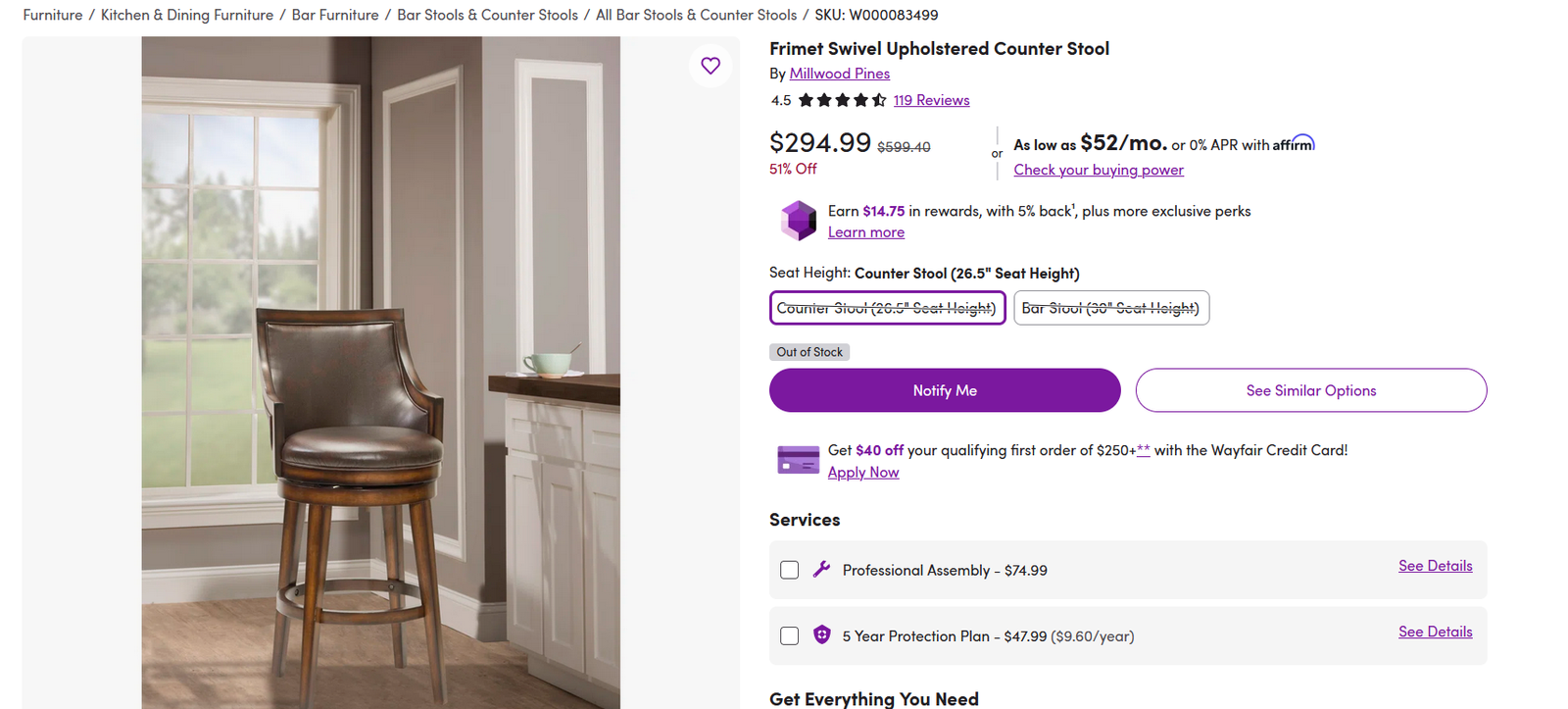Click the wrench icon beside Professional Assembly

[x=821, y=569]
